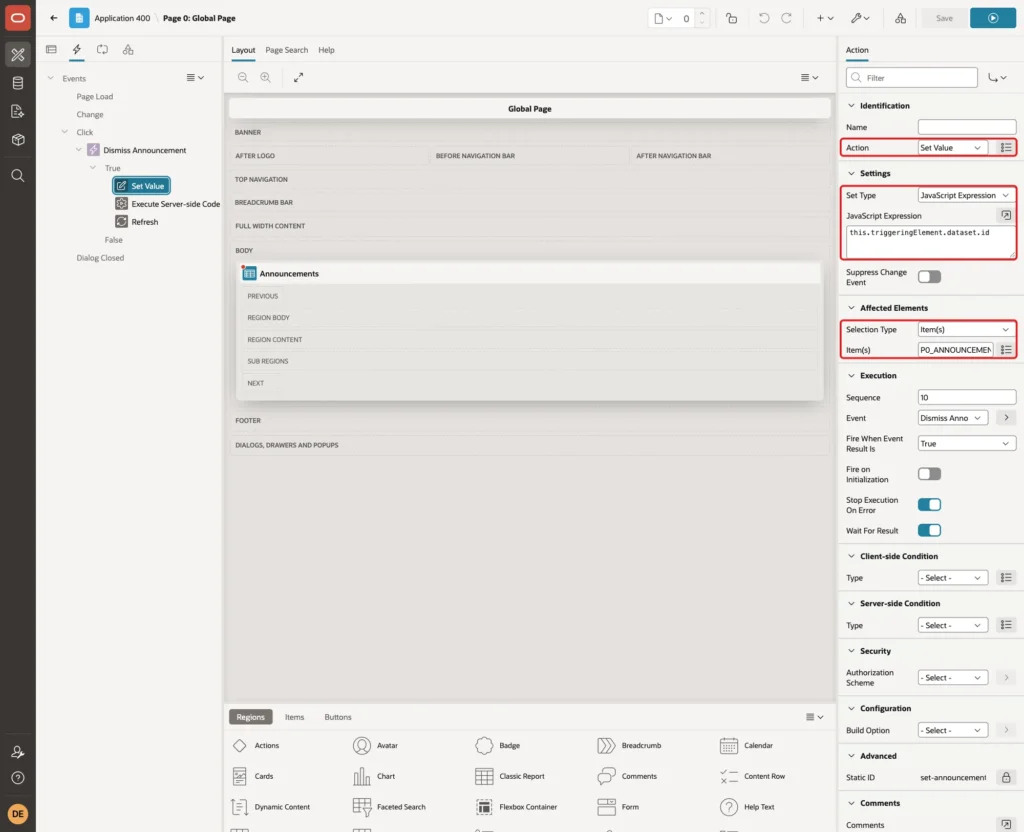
Task: Click the Redo icon in toolbar
Action: pos(787,18)
